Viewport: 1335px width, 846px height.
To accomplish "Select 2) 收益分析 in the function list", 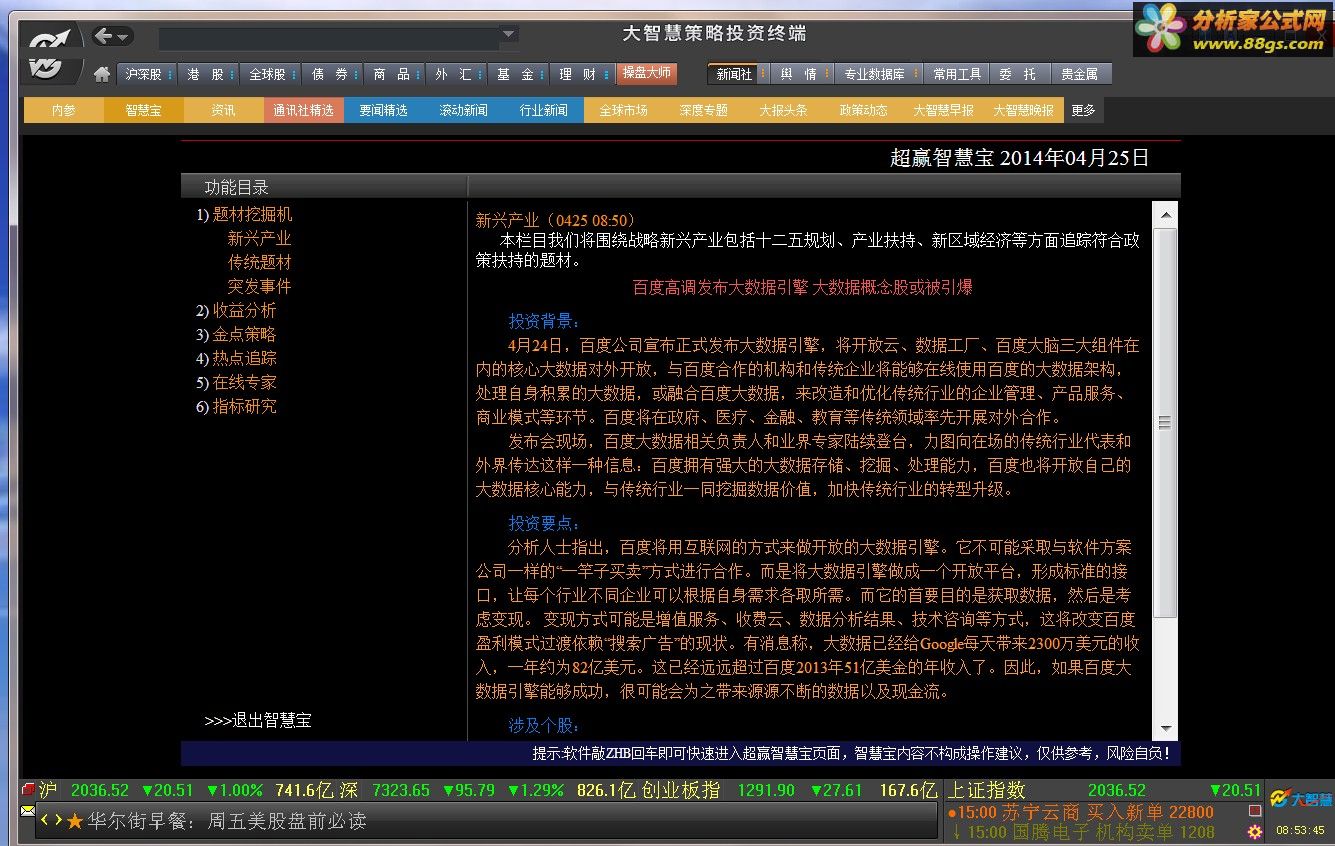I will pos(236,310).
